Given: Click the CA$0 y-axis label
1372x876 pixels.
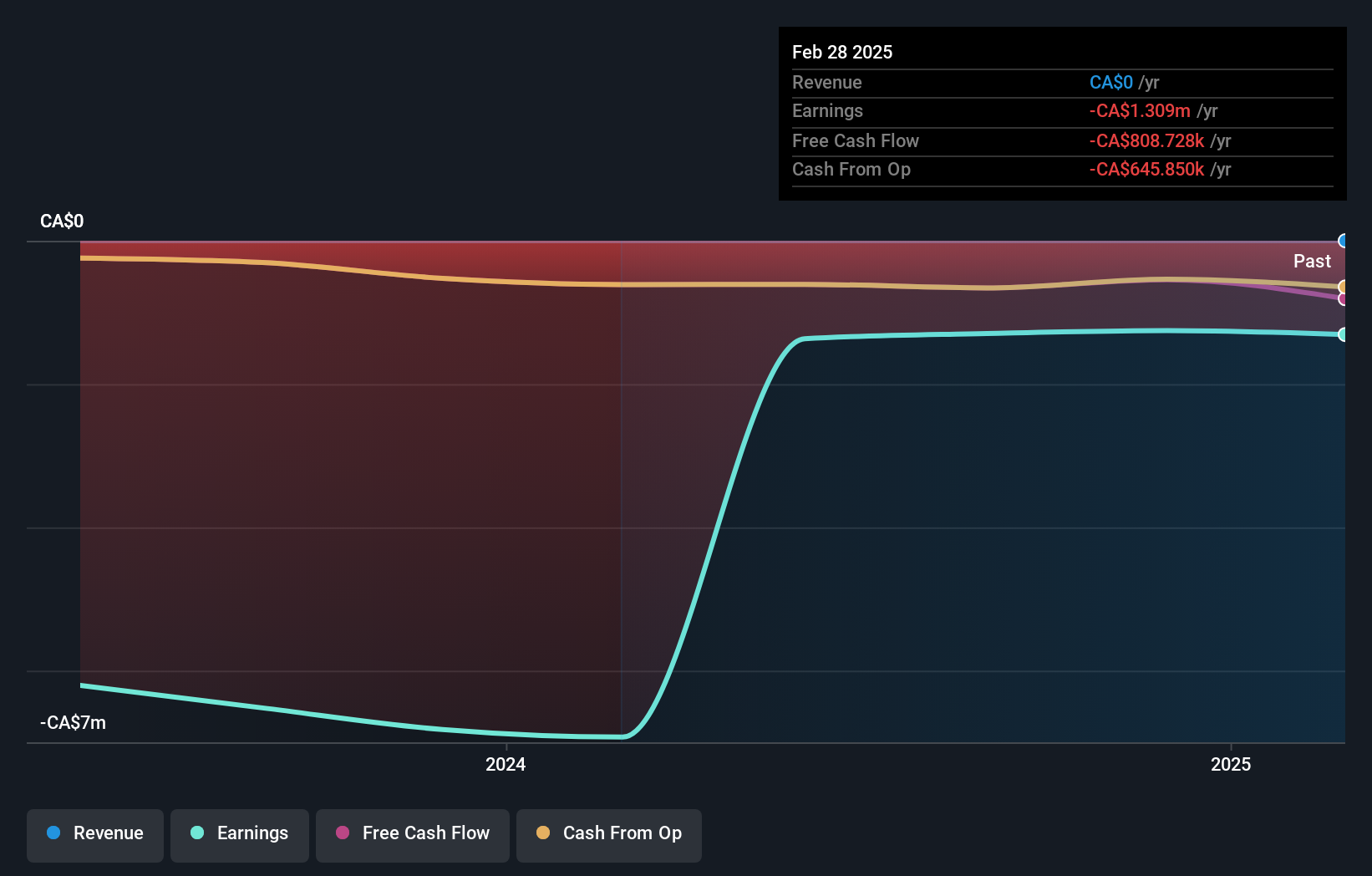Looking at the screenshot, I should tap(62, 221).
